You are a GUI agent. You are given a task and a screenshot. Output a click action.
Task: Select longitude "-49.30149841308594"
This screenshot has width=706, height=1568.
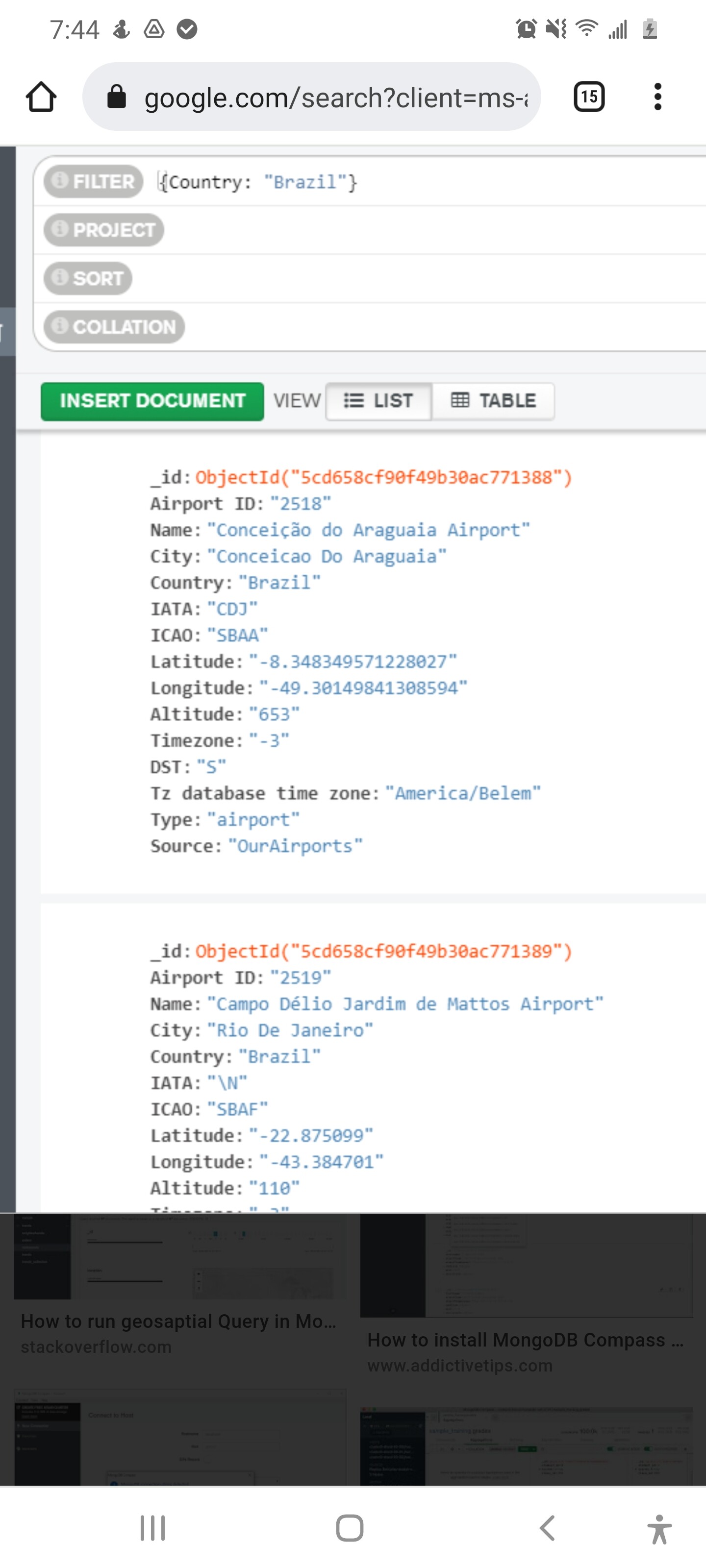click(x=363, y=688)
